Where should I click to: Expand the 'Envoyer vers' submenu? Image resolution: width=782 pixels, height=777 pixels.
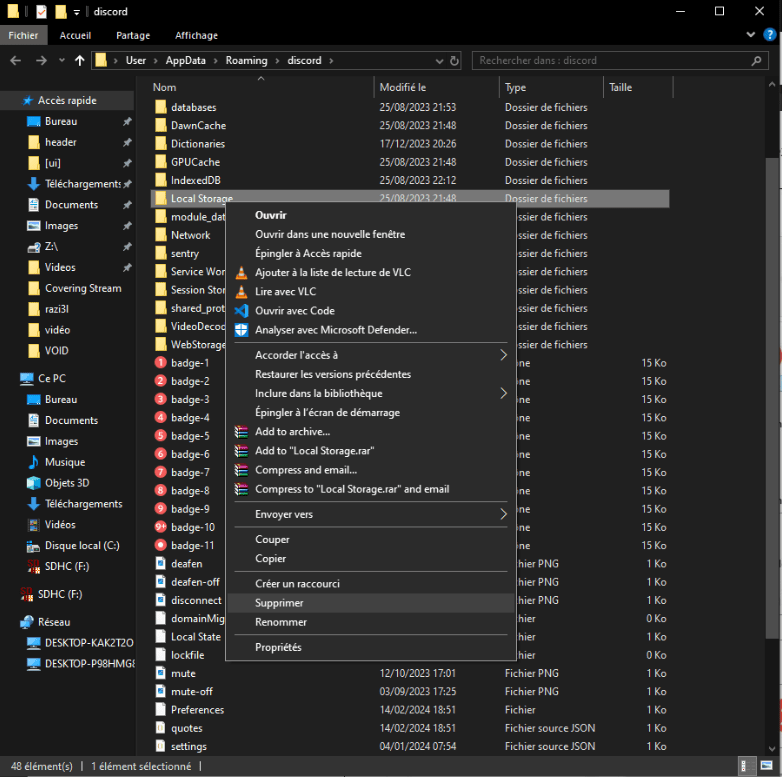pyautogui.click(x=503, y=514)
